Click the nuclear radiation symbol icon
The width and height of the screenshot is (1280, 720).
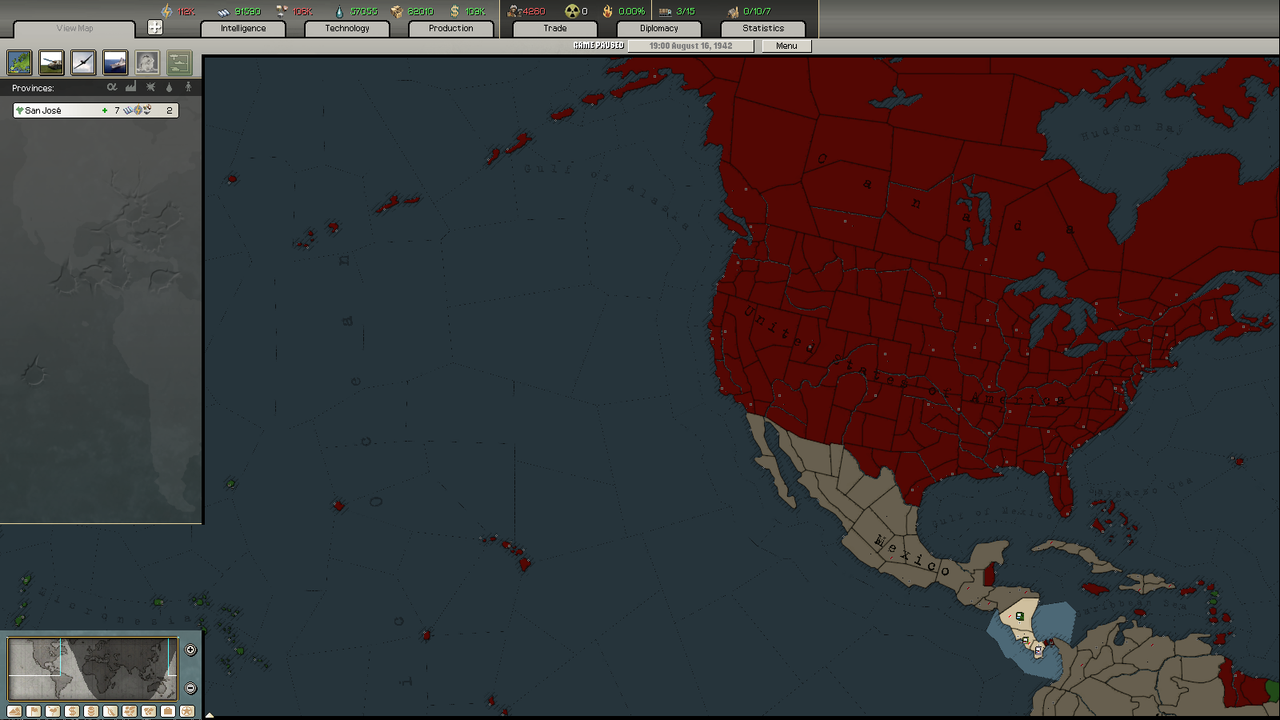572,11
